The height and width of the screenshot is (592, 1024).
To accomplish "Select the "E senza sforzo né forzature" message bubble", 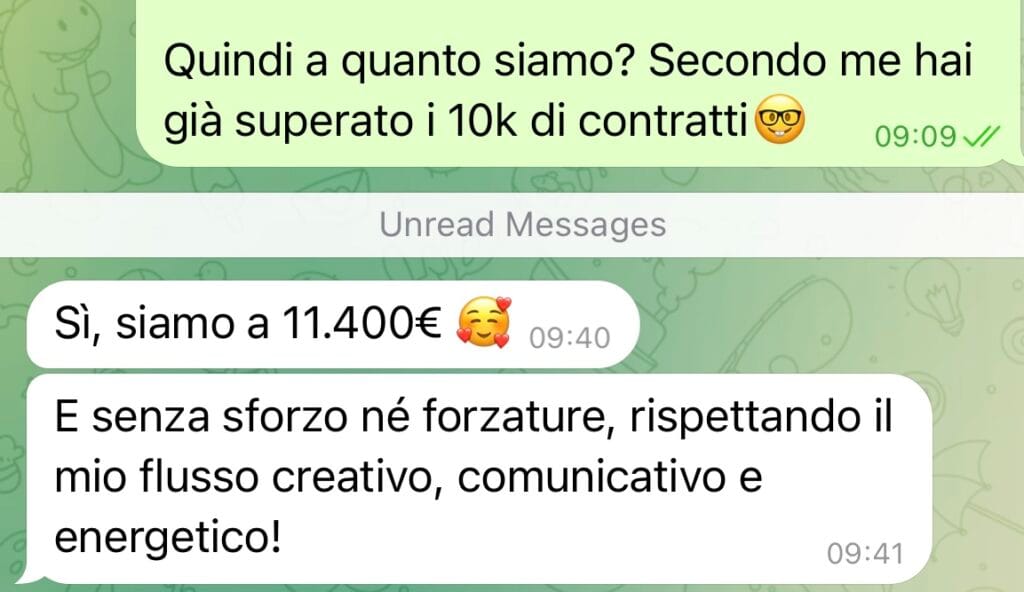I will [479, 480].
